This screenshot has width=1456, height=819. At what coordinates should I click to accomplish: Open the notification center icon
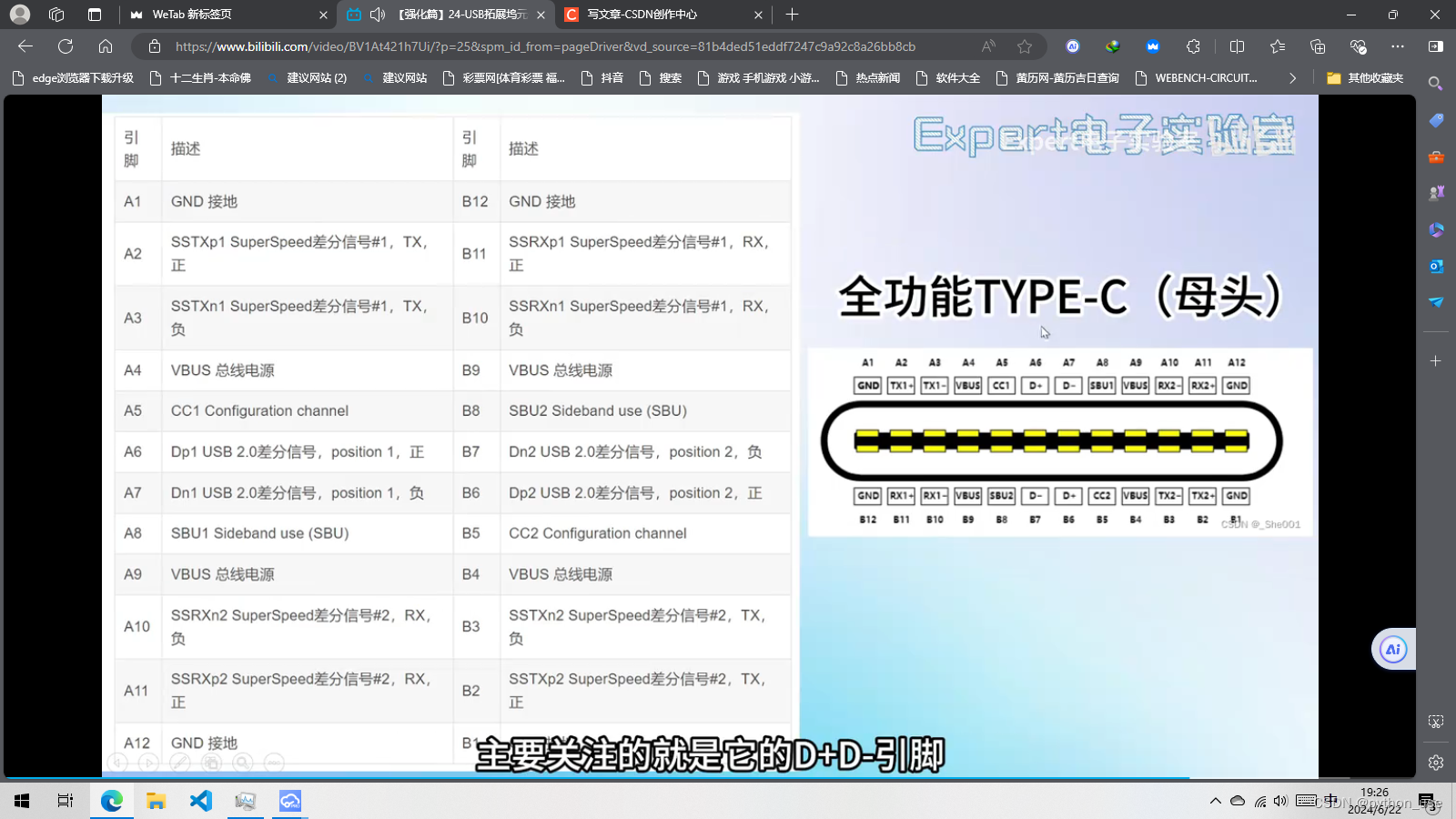pos(1427,801)
